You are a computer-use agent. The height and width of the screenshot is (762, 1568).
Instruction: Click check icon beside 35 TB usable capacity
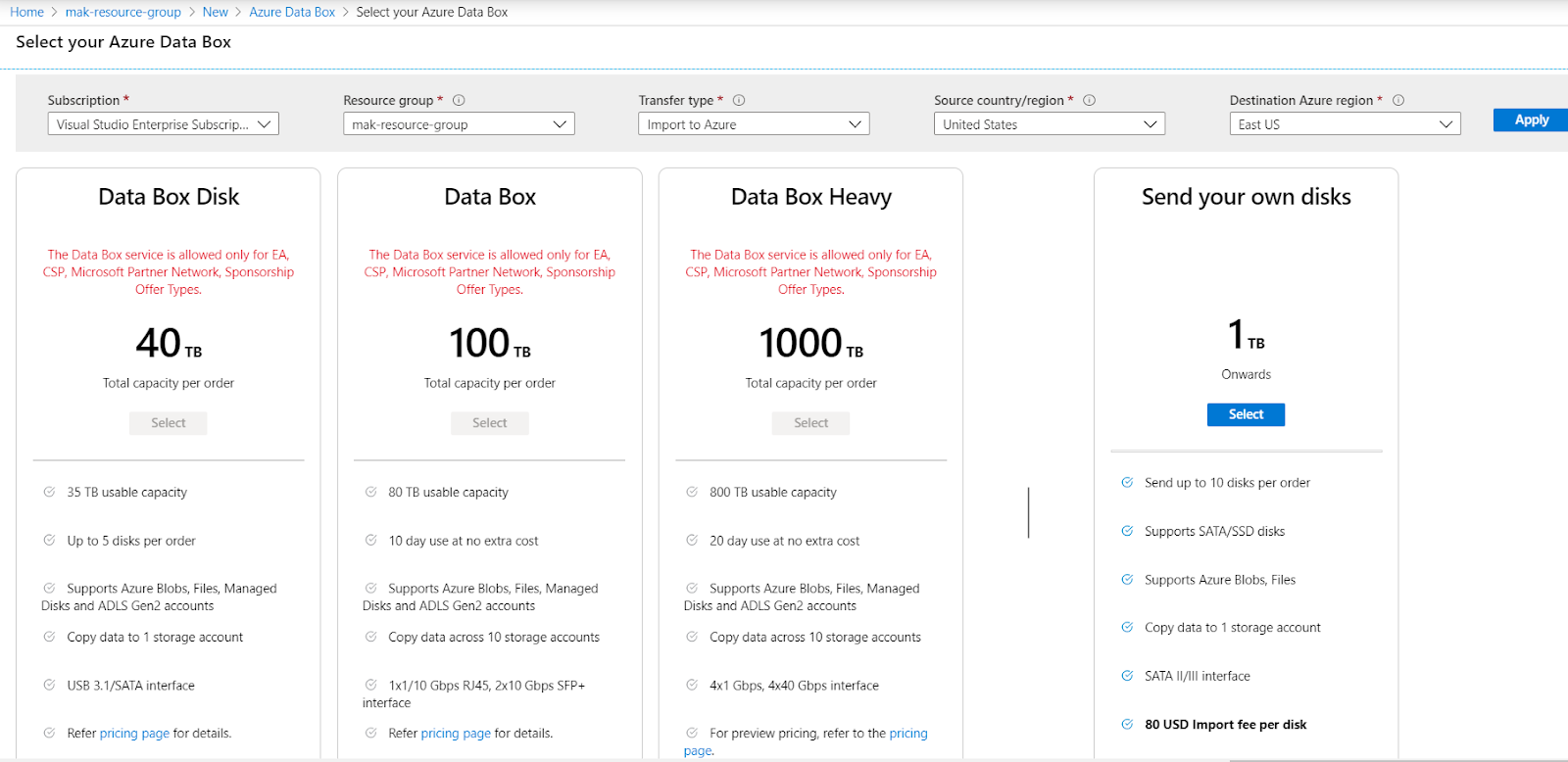click(x=49, y=492)
